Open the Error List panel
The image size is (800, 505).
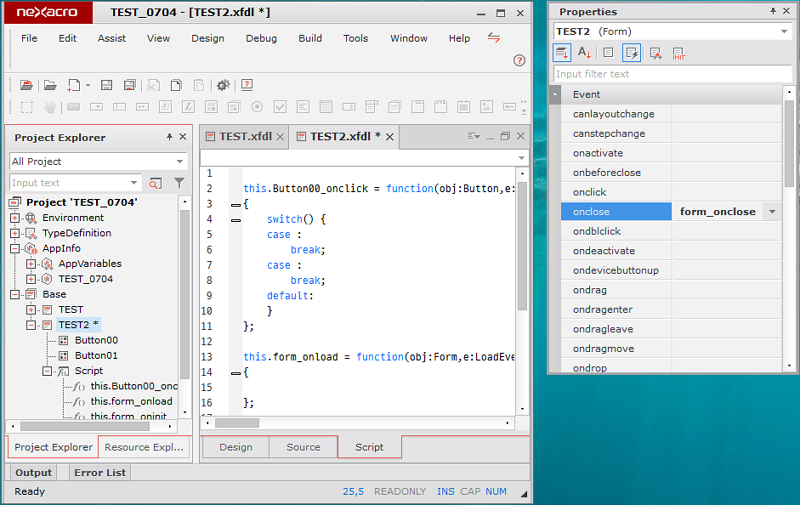101,472
